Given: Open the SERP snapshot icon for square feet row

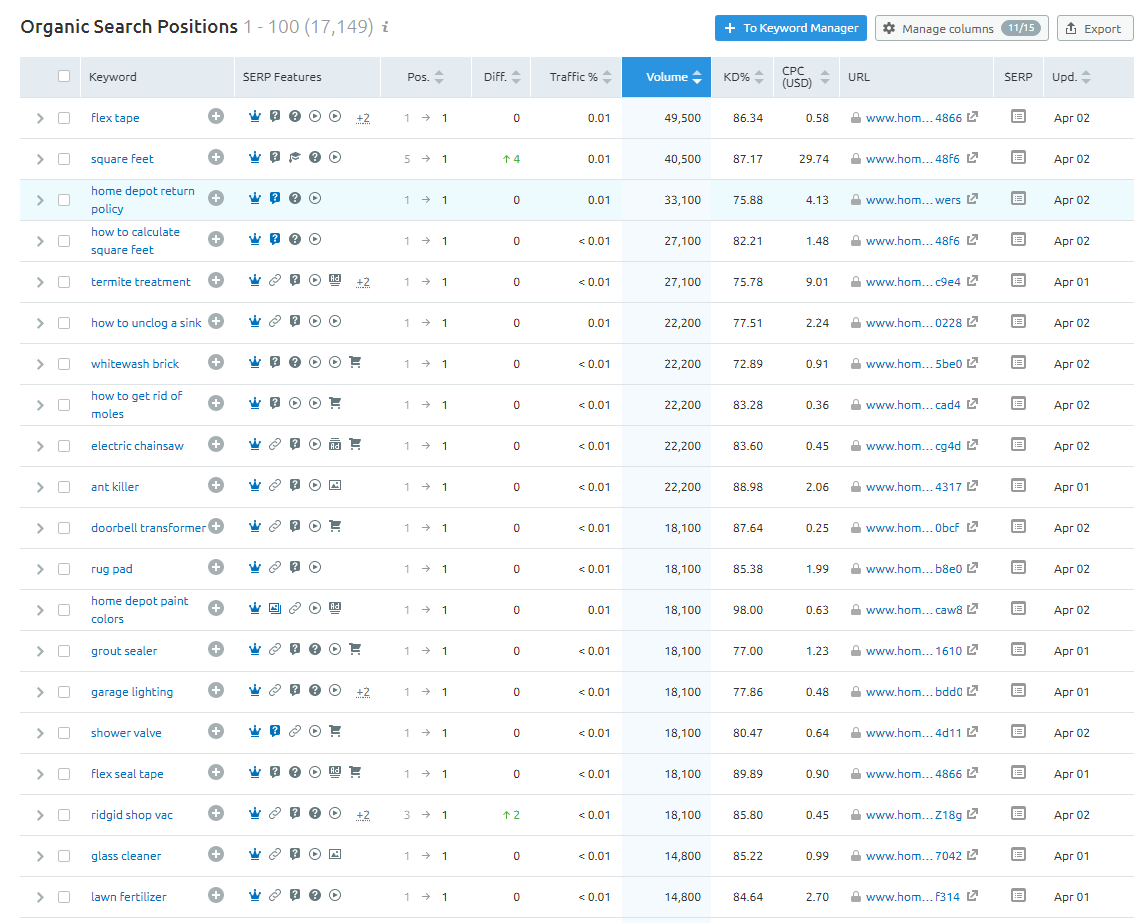Looking at the screenshot, I should click(x=1018, y=158).
